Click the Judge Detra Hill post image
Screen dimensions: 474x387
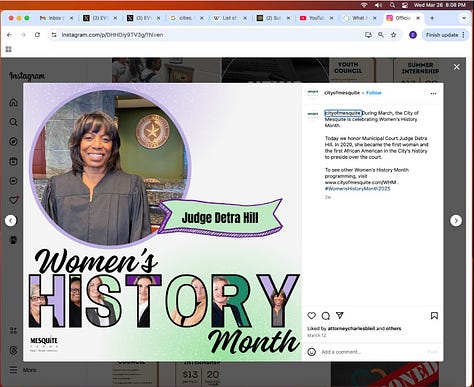point(162,222)
